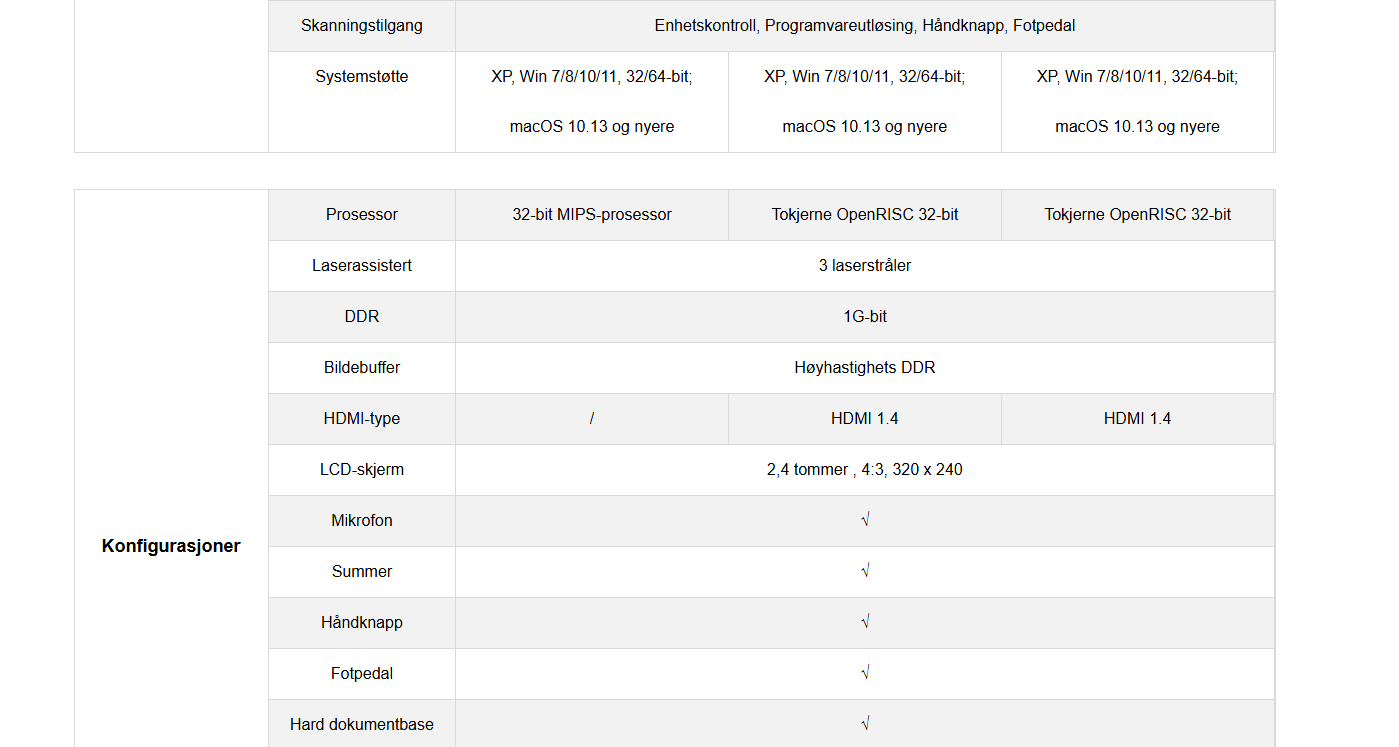The width and height of the screenshot is (1399, 747).
Task: Click the LCD-skjerm row label
Action: (x=362, y=469)
